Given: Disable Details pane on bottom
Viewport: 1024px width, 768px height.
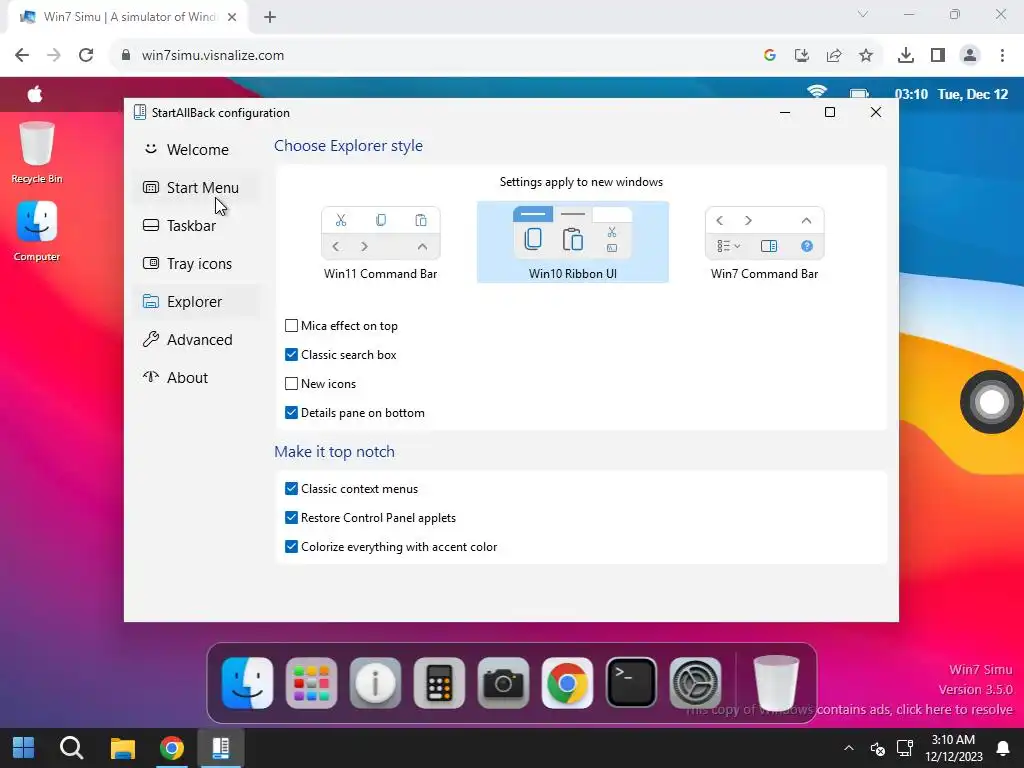Looking at the screenshot, I should (x=291, y=413).
